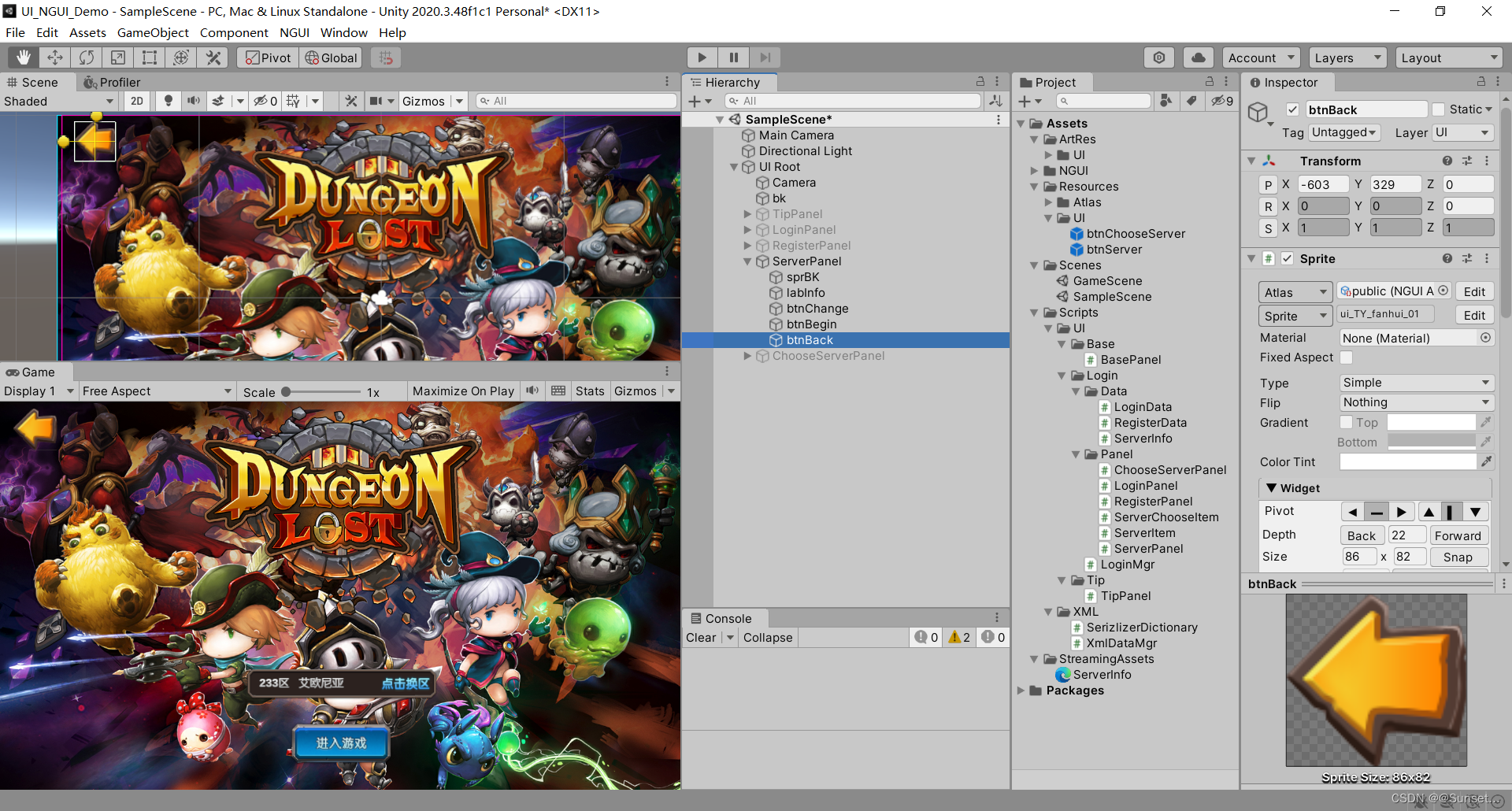
Task: Toggle btnBack active checkbox
Action: [x=1292, y=109]
